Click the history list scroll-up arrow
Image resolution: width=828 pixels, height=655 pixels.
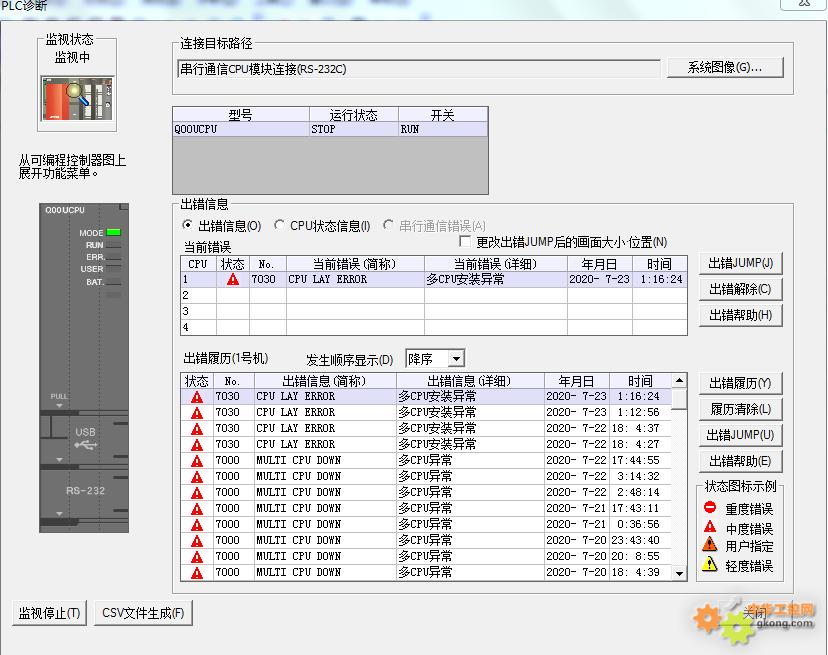pos(680,380)
